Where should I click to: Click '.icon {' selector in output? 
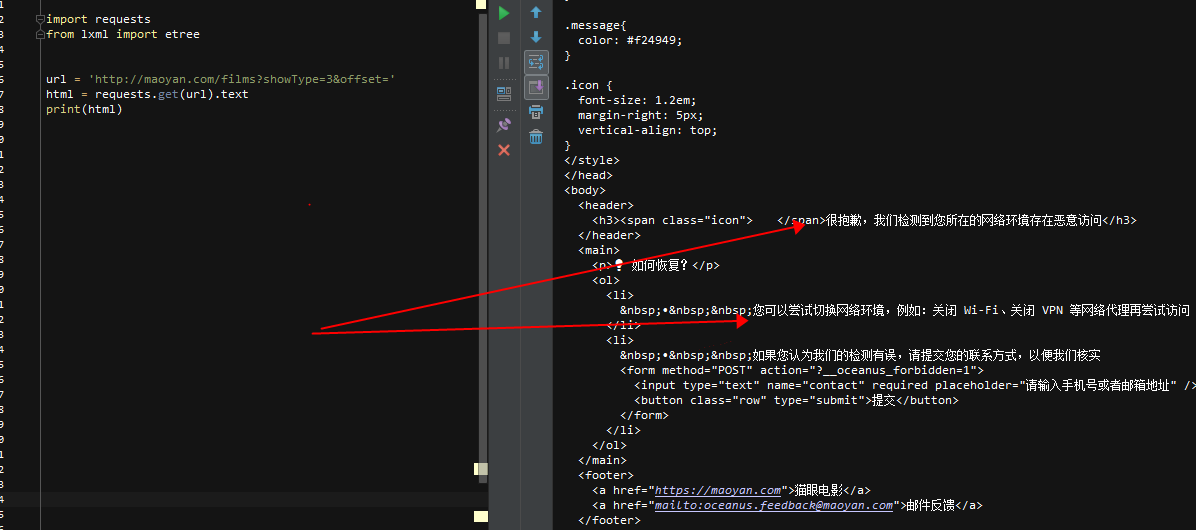point(589,85)
